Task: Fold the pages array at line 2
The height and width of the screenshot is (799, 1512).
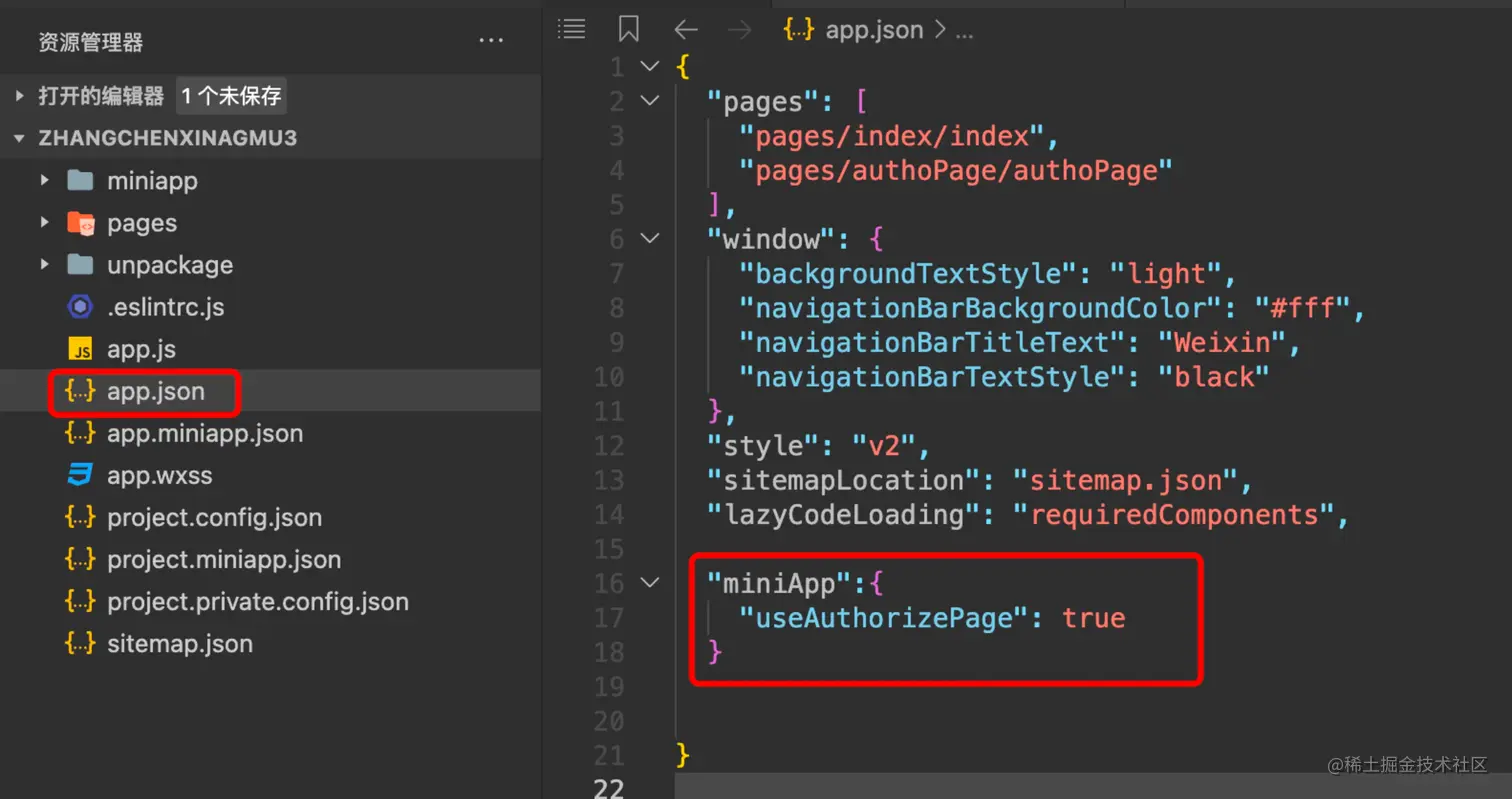Action: point(650,101)
